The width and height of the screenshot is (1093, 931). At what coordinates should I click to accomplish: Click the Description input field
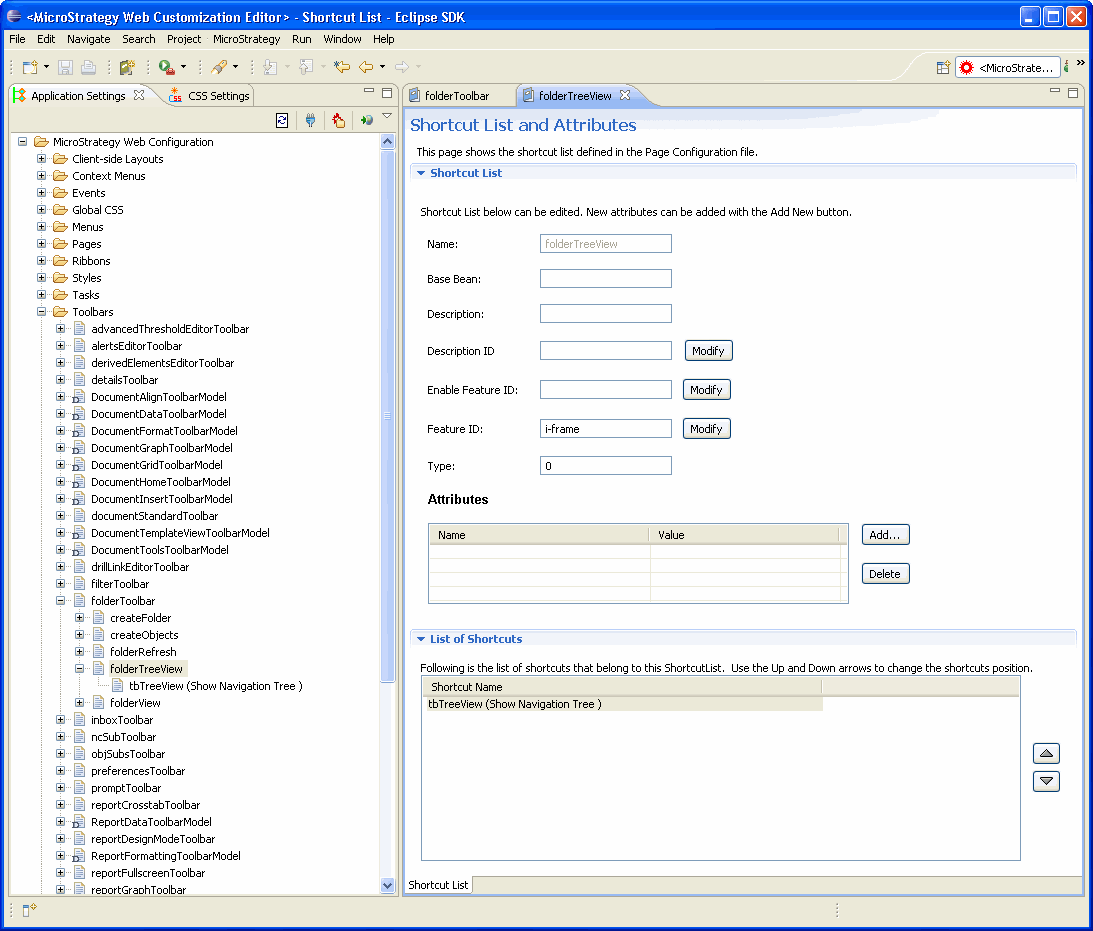pyautogui.click(x=606, y=314)
